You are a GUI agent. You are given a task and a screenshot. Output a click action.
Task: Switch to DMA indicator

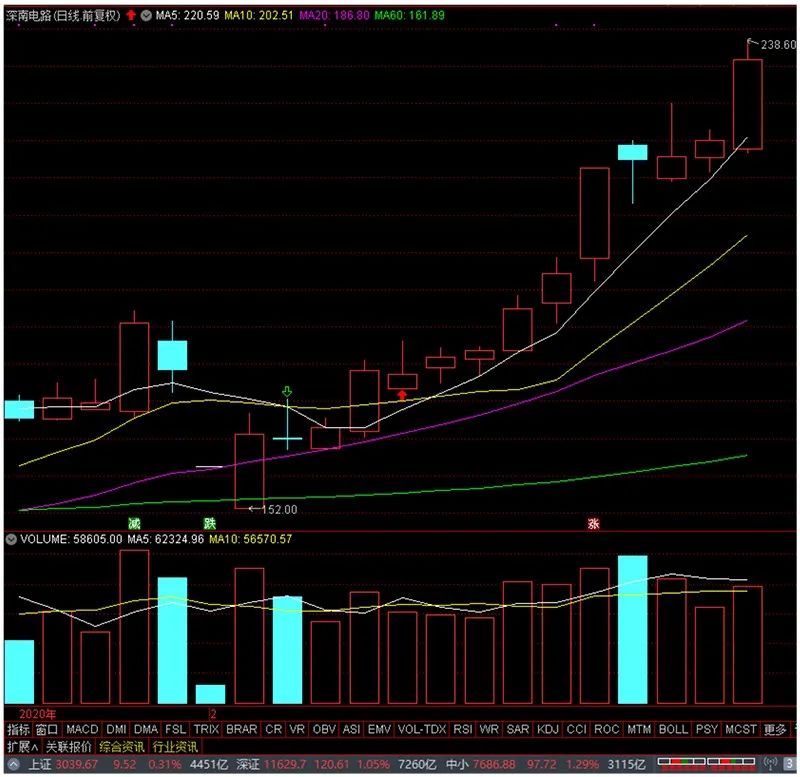point(146,730)
